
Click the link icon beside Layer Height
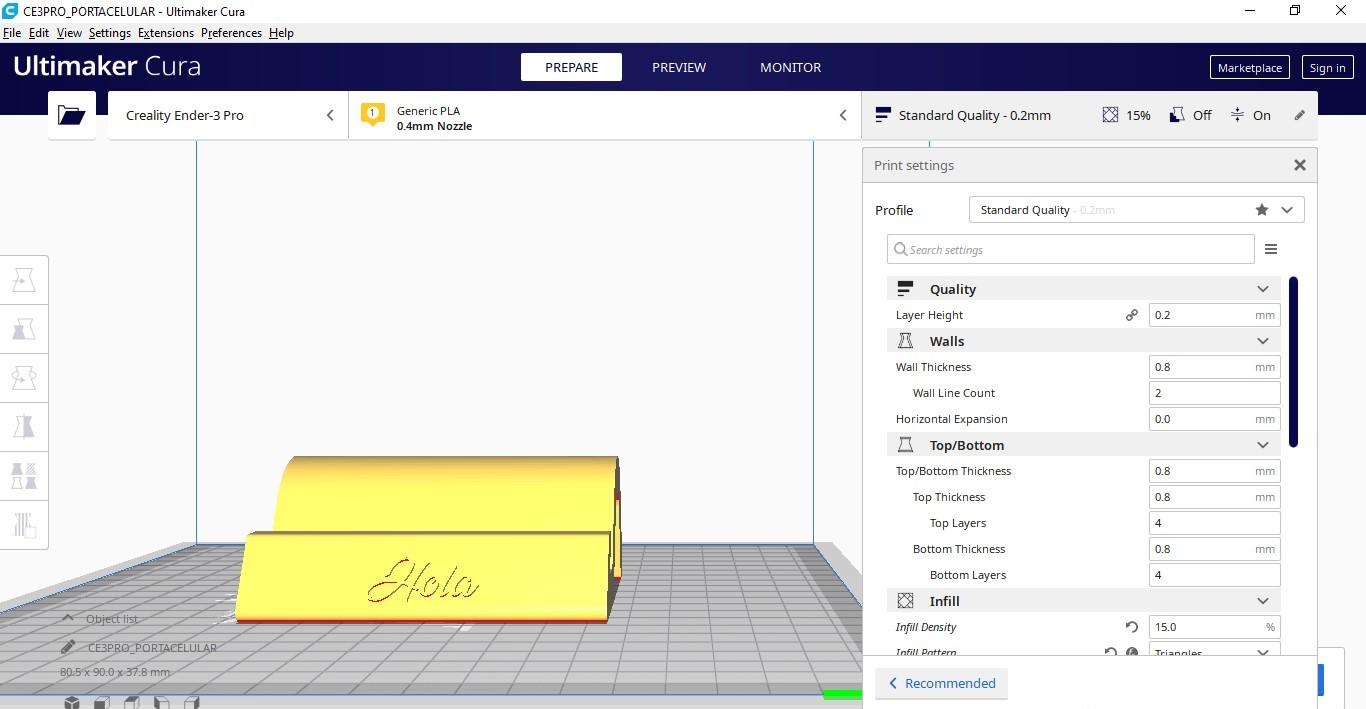(1132, 315)
